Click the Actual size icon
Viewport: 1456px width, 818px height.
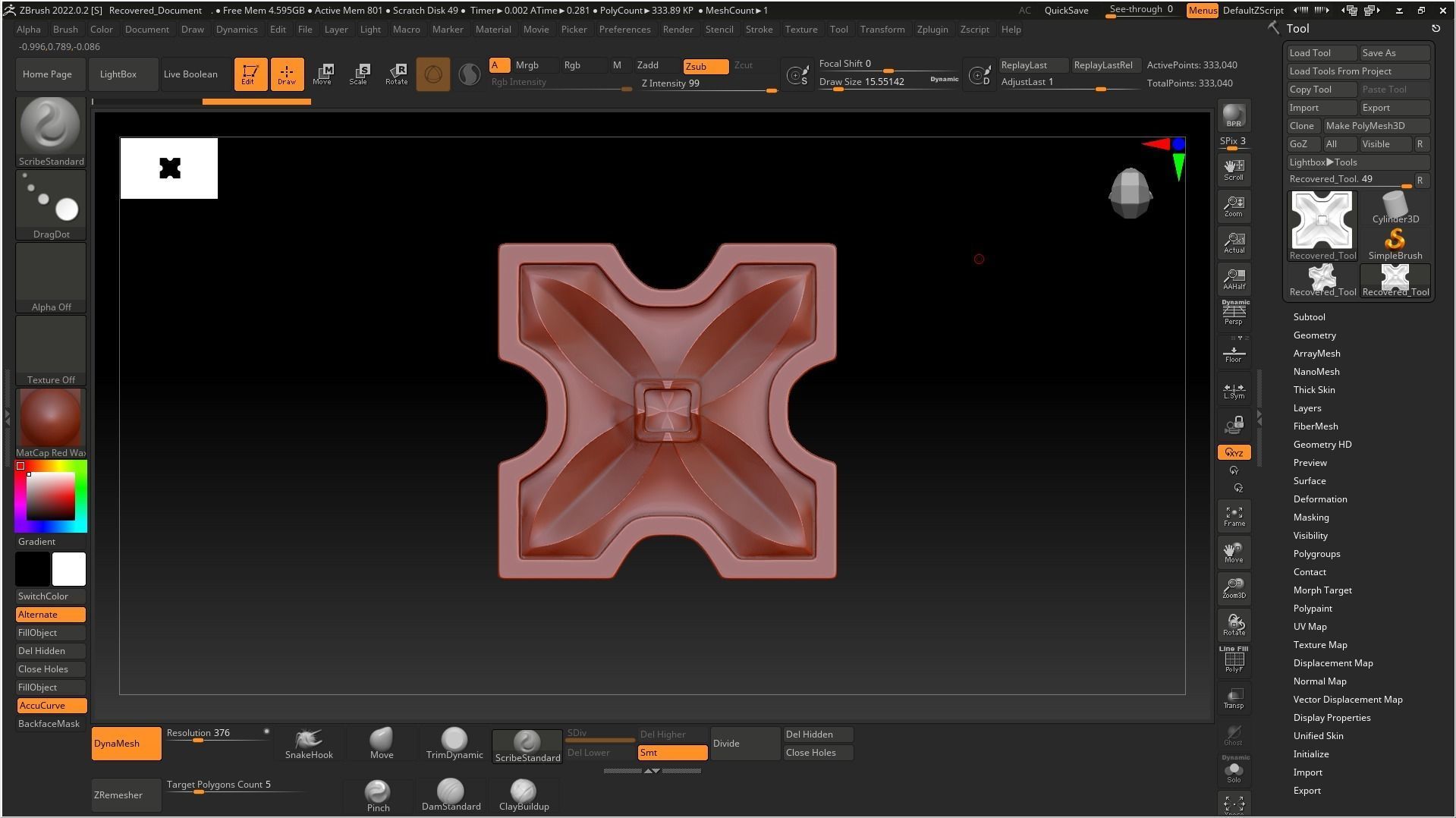(1234, 243)
